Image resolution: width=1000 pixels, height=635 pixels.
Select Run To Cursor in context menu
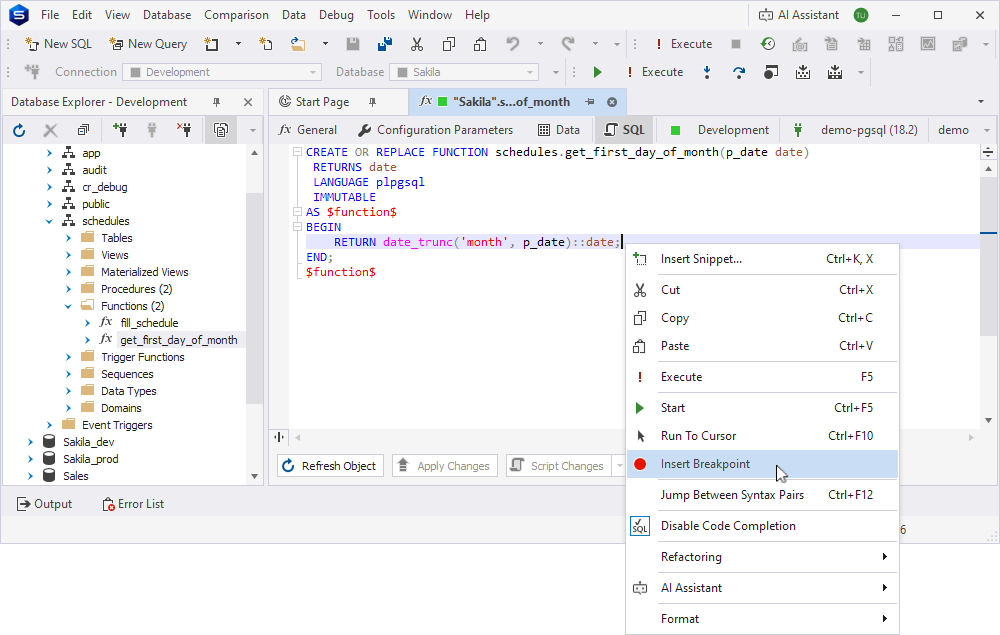click(762, 436)
